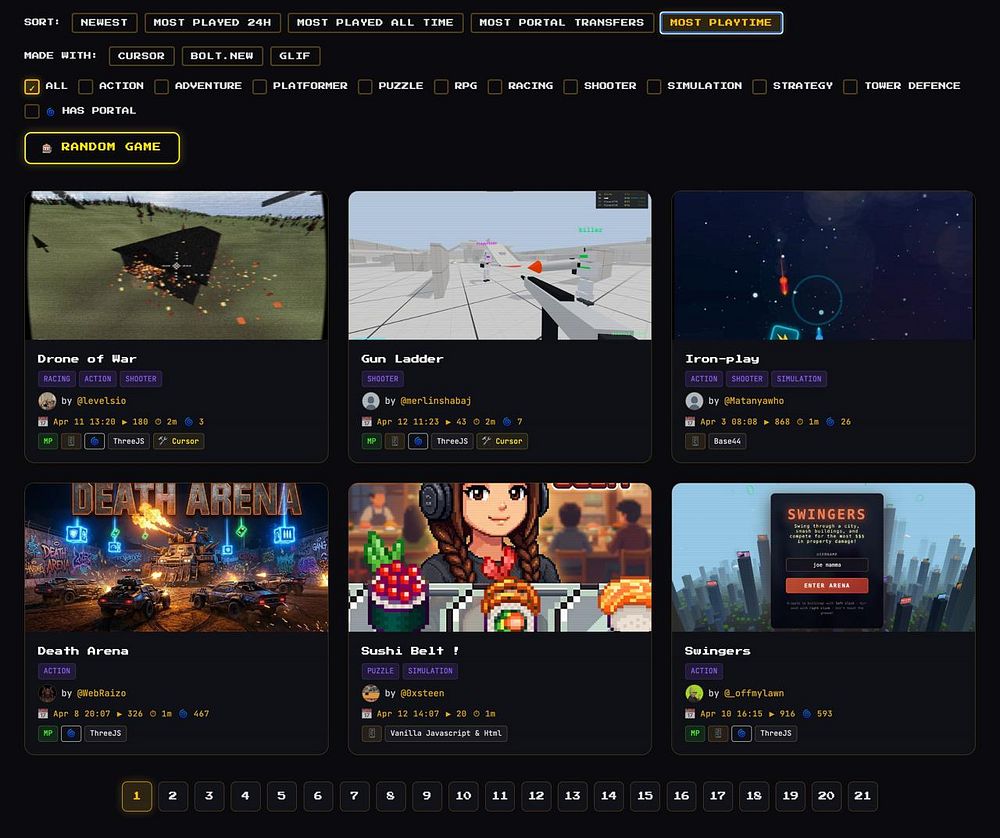Enable the Action genre checkbox
This screenshot has height=838, width=1000.
click(x=85, y=86)
